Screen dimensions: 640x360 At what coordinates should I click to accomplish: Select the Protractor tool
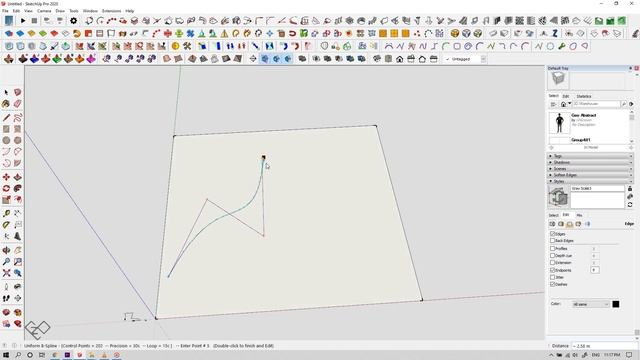pos(6,225)
